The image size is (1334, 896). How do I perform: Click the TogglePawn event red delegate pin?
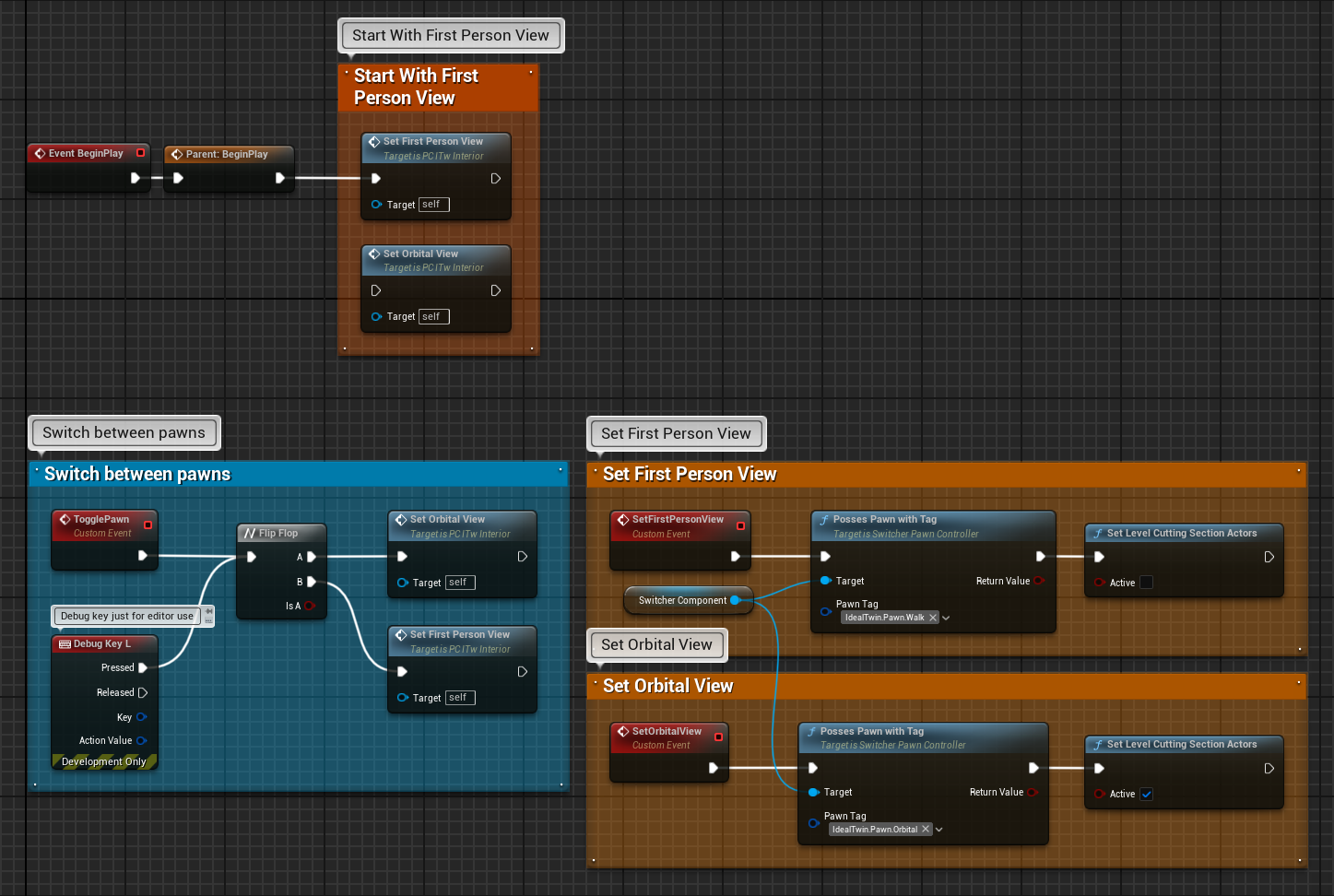pos(148,525)
